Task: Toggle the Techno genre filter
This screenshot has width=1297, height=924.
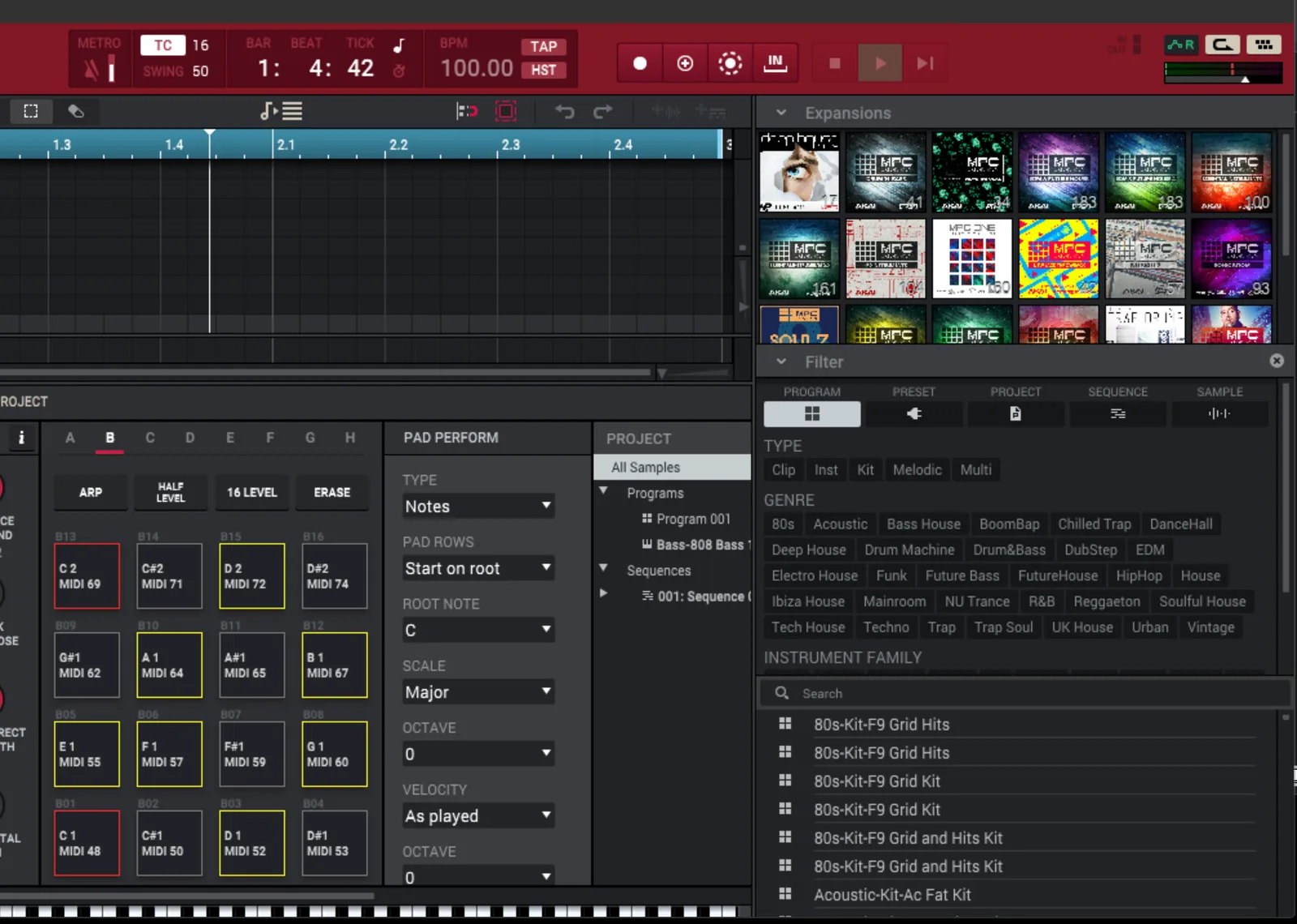Action: tap(886, 627)
